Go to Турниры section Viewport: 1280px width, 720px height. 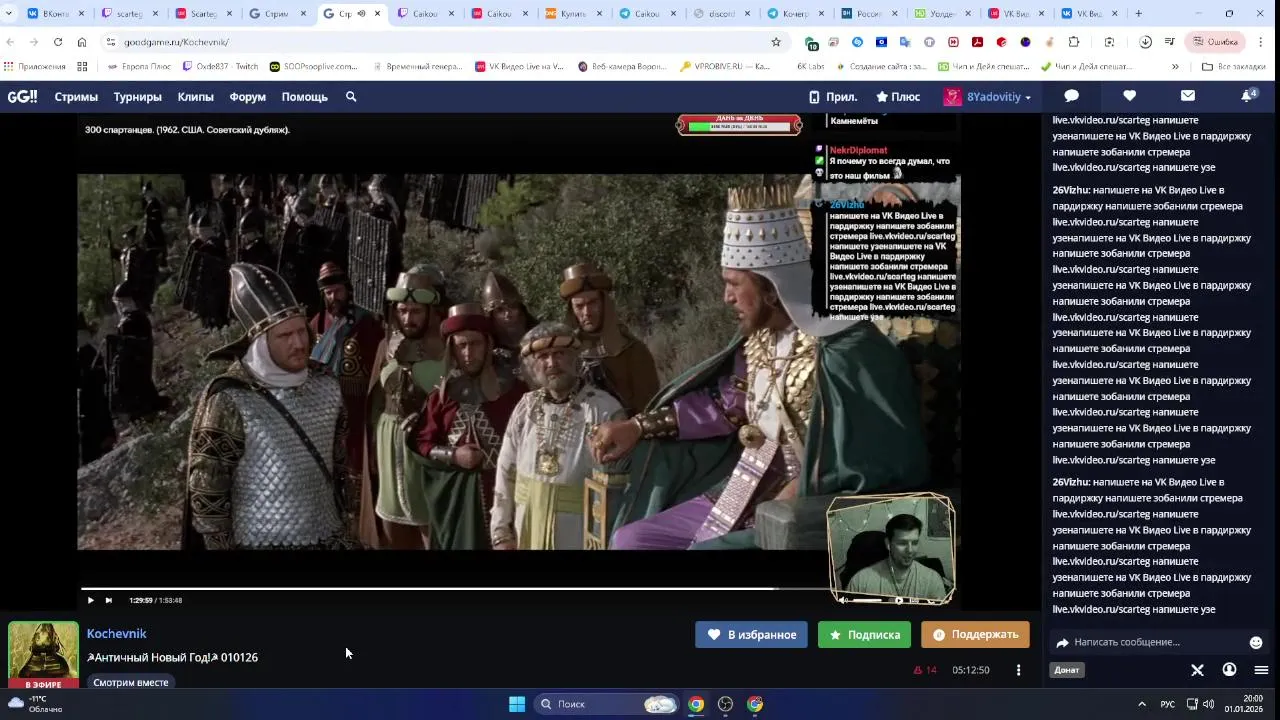point(137,97)
